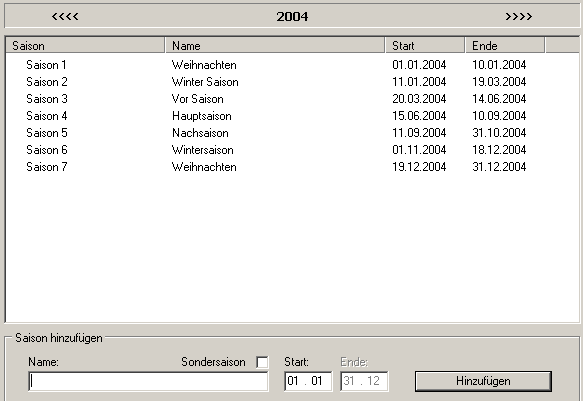The height and width of the screenshot is (401, 583).
Task: Click start date 19.12.2004
Action: (419, 167)
